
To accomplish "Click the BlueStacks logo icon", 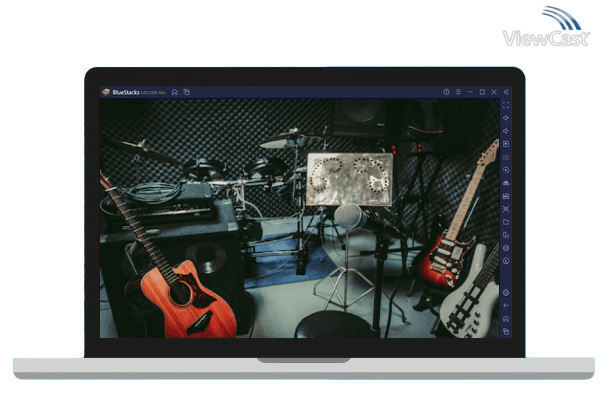I will tap(106, 92).
